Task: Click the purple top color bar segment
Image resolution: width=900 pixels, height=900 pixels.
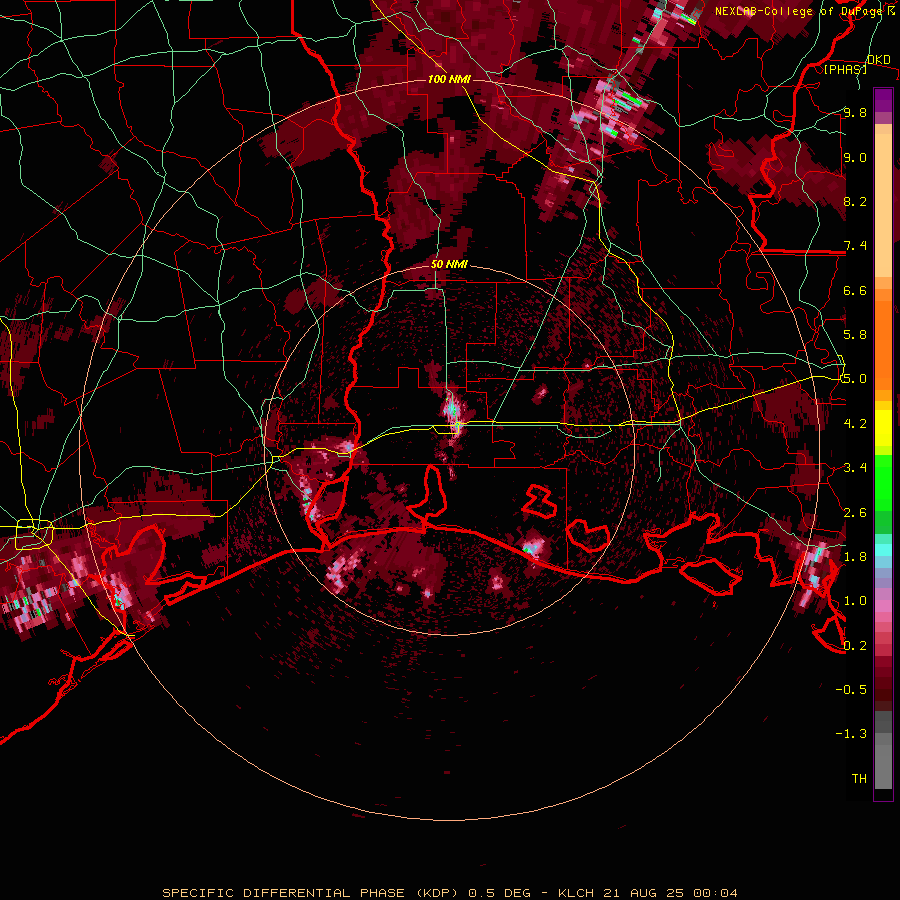Action: point(883,100)
